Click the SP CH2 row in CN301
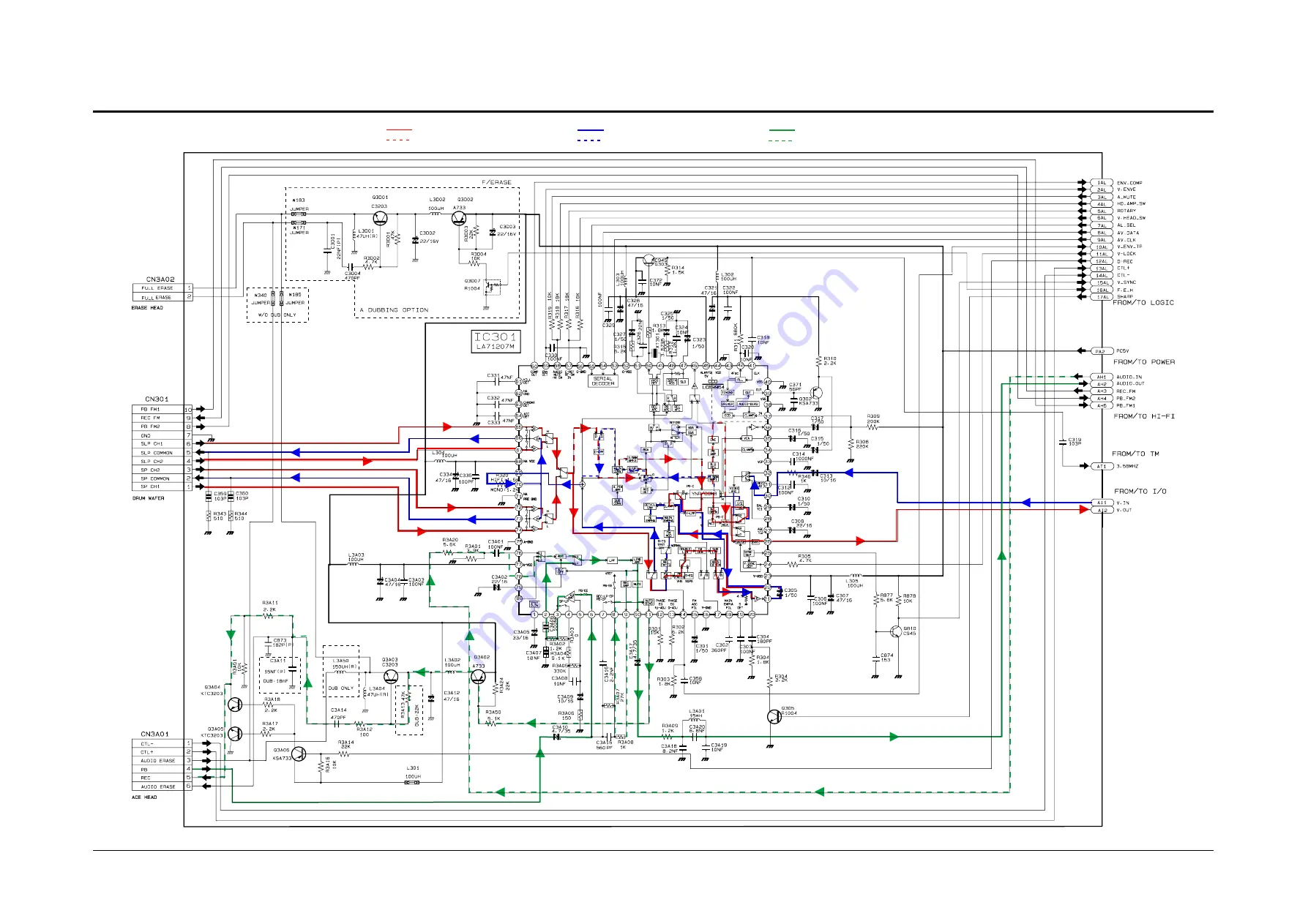Screen dimensions: 1308x924 tap(162, 470)
